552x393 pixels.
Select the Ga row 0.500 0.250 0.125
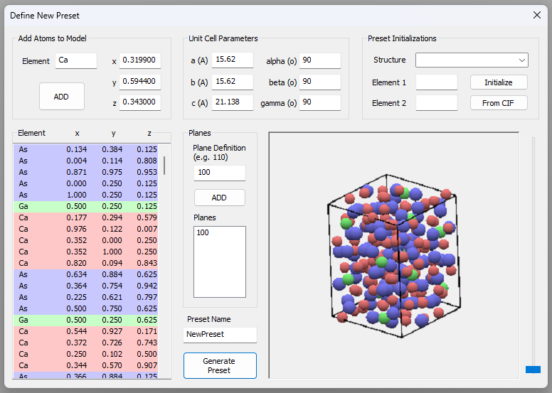click(x=86, y=206)
